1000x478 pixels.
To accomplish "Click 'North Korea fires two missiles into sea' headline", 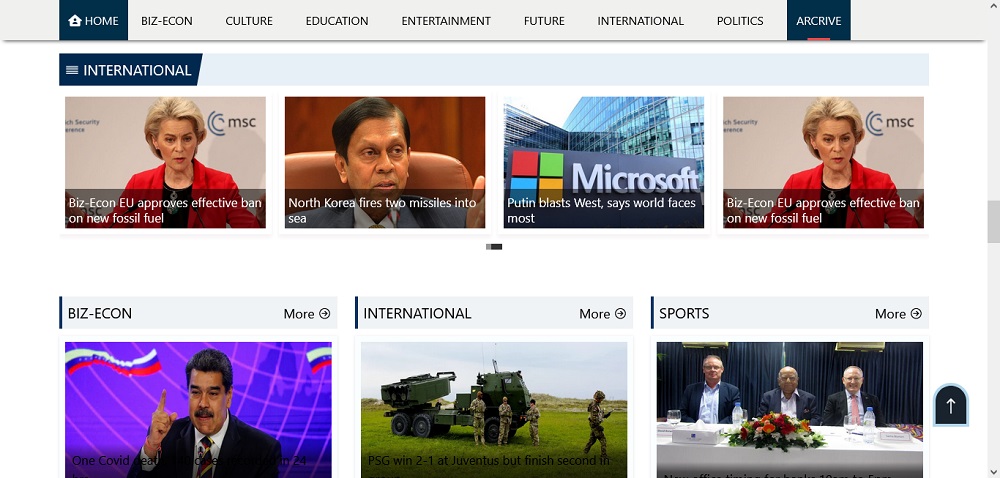I will click(382, 210).
